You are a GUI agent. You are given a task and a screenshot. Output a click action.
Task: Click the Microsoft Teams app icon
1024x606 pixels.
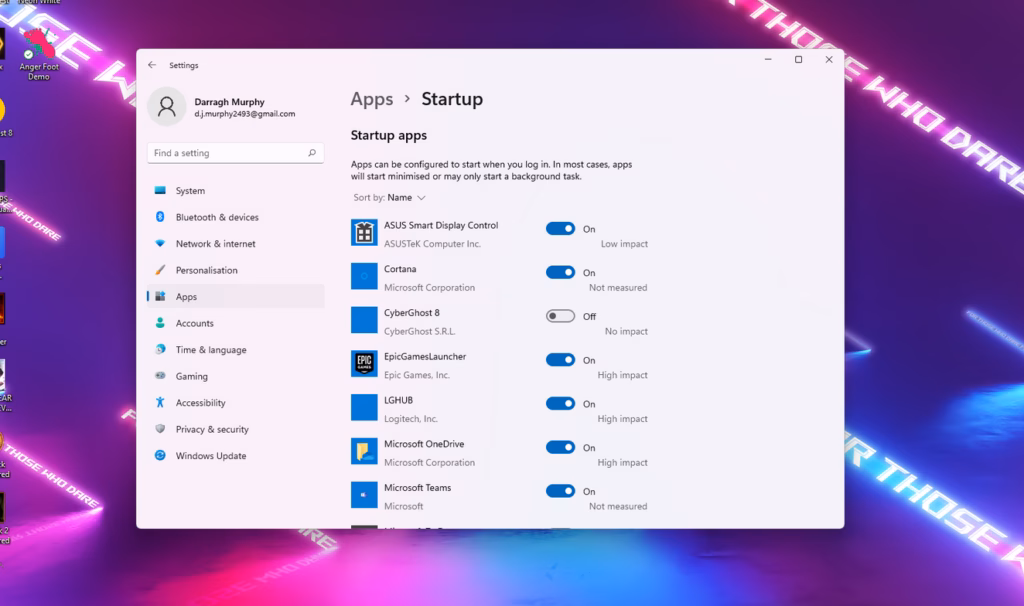tap(364, 495)
